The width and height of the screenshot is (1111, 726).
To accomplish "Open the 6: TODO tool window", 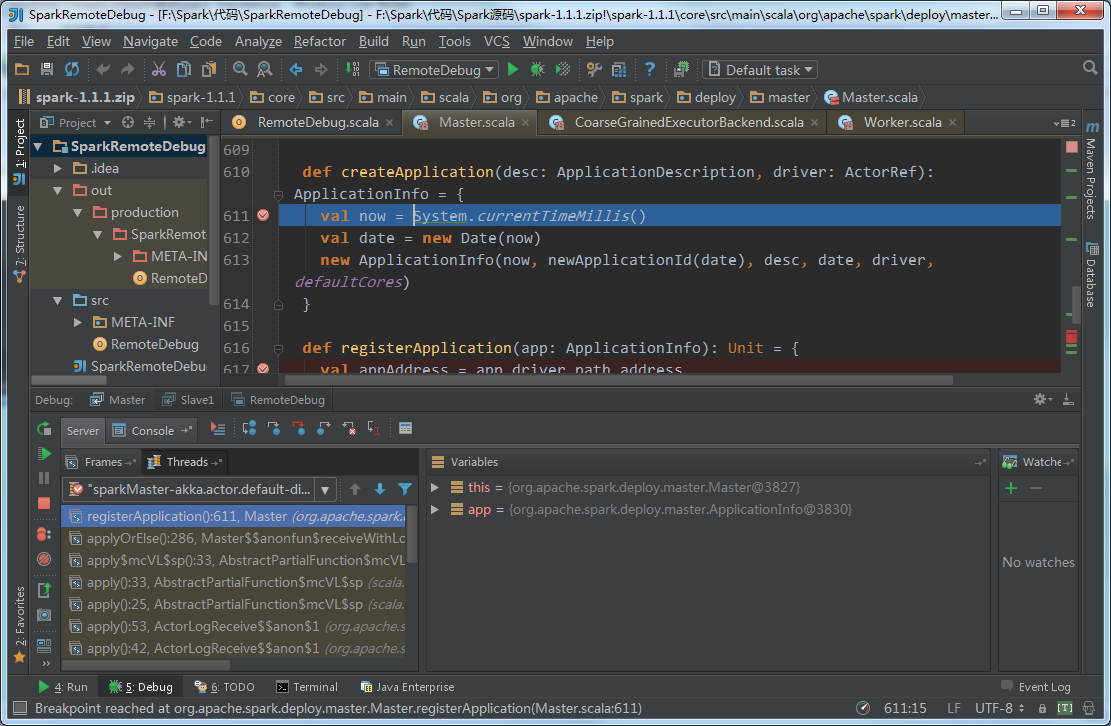I will click(x=225, y=687).
